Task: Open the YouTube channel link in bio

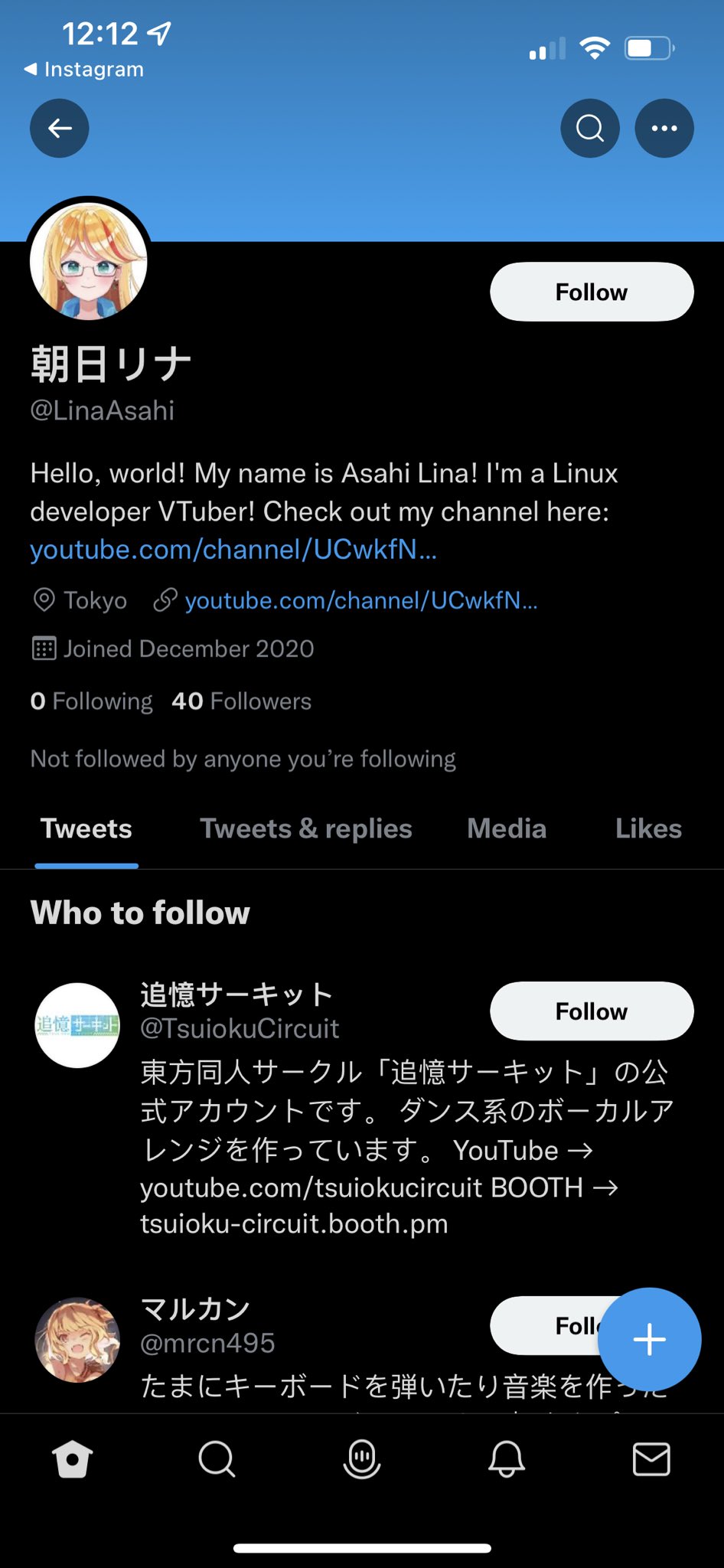Action: 233,550
